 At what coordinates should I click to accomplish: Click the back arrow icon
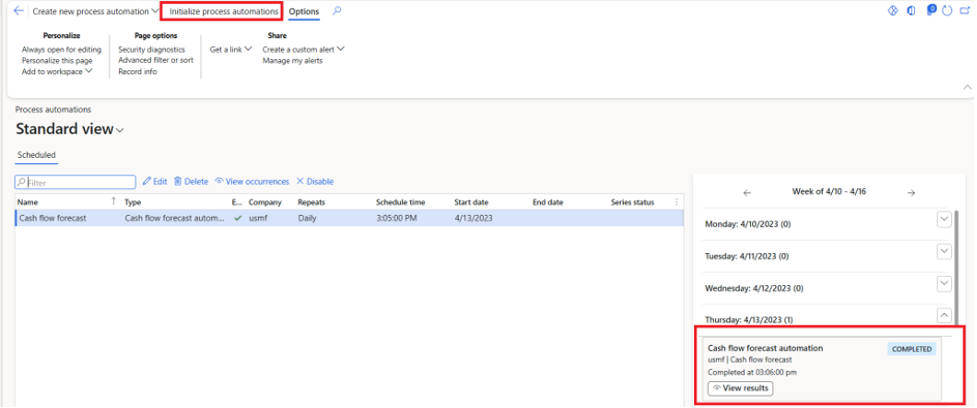tap(18, 11)
